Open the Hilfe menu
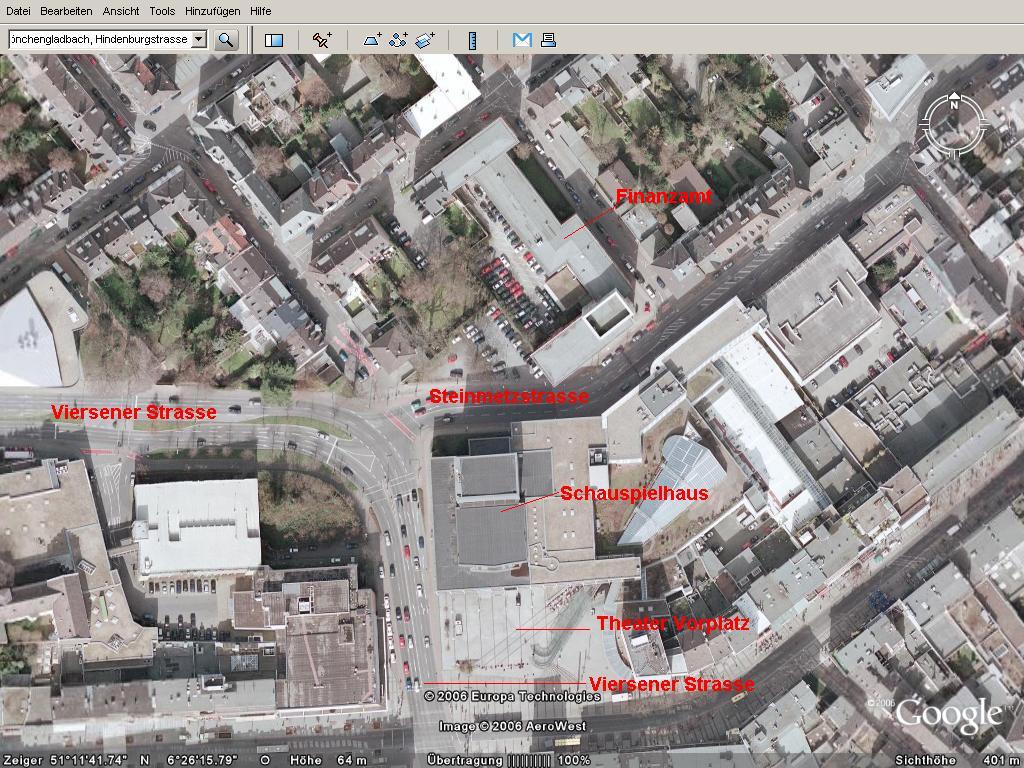This screenshot has width=1024, height=768. (260, 11)
